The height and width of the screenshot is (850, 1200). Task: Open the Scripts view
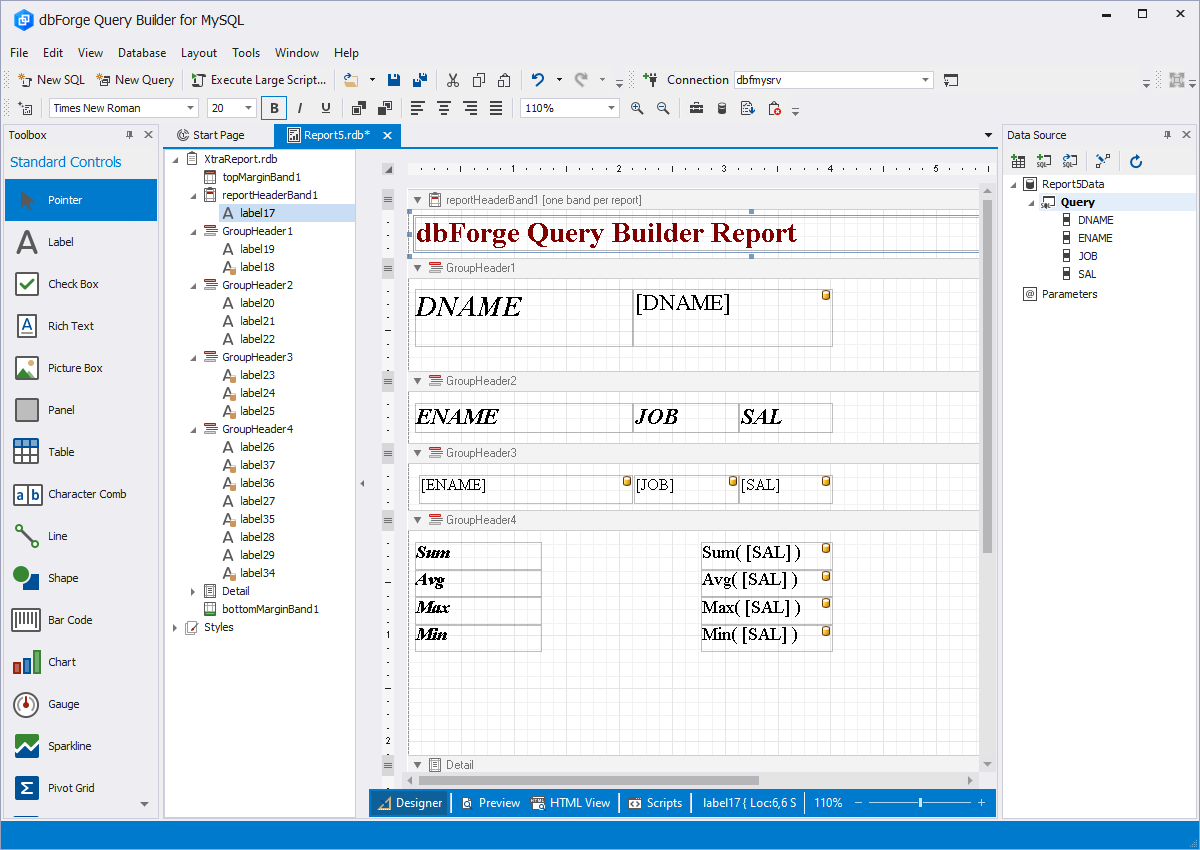(655, 803)
